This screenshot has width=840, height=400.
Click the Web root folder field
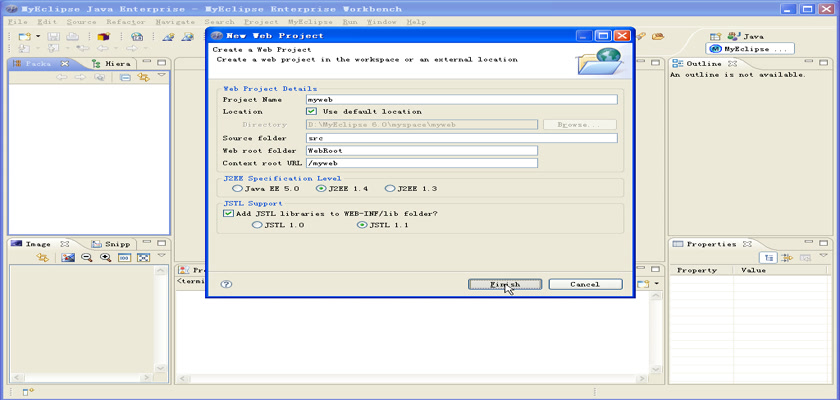(x=422, y=150)
